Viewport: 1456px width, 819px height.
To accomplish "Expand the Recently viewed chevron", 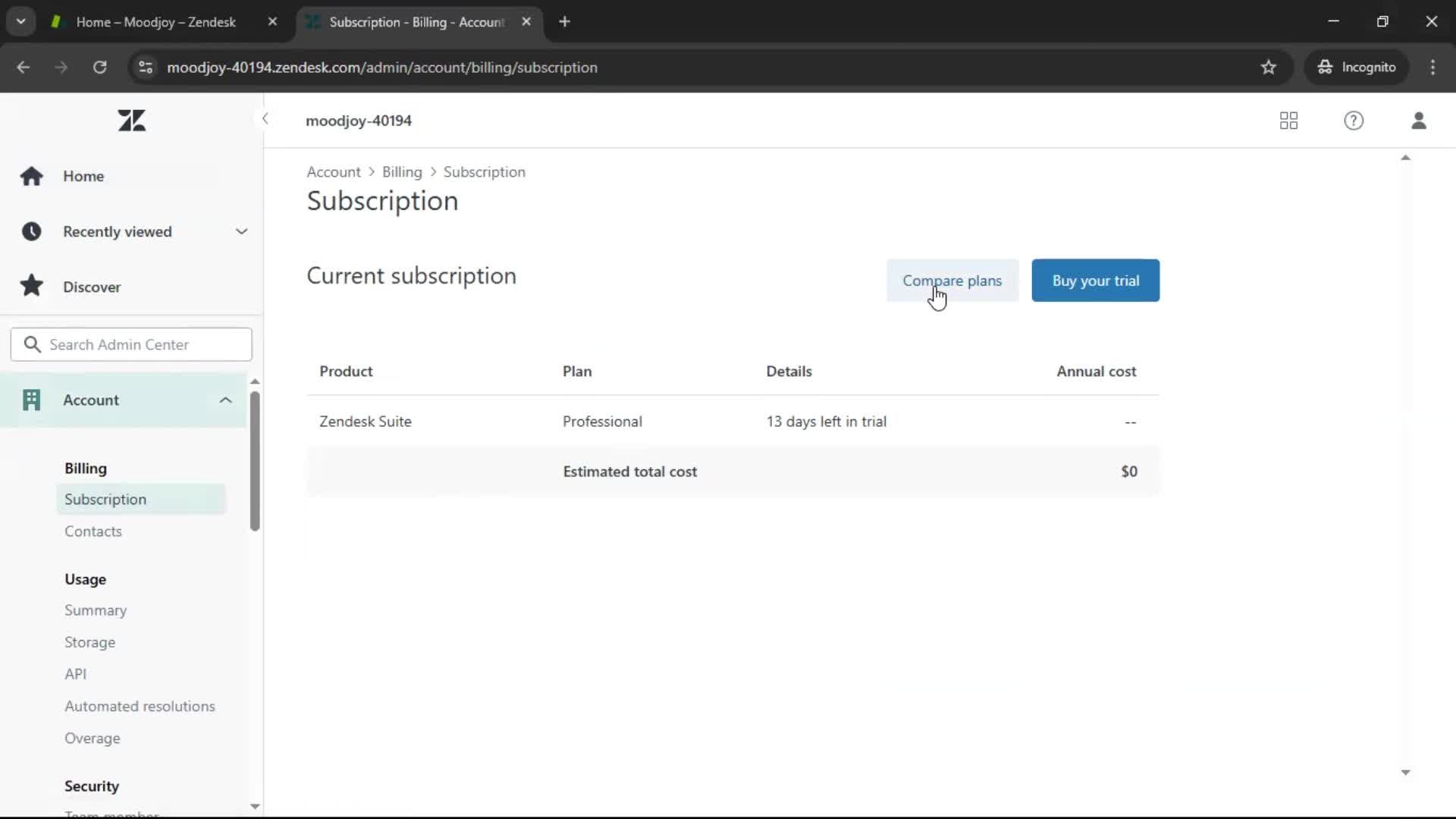I will (241, 231).
